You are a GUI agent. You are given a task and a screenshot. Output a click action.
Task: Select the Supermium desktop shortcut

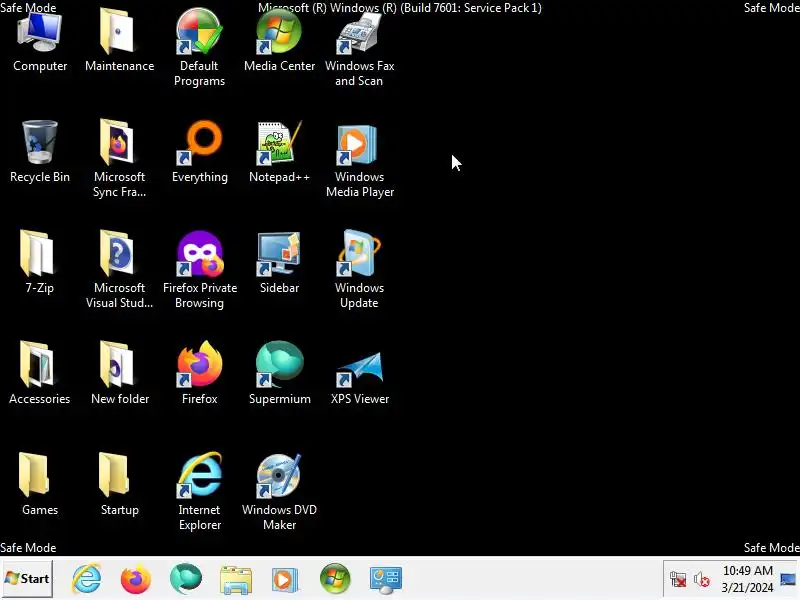tap(279, 373)
